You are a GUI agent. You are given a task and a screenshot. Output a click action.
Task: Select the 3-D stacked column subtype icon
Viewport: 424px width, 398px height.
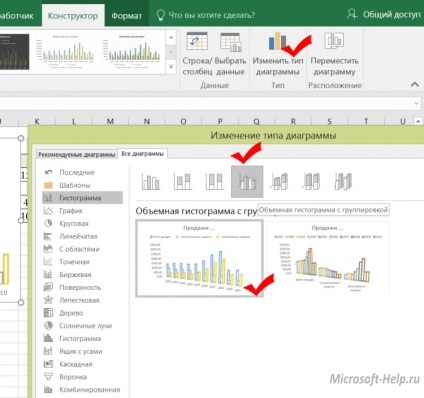coord(279,182)
